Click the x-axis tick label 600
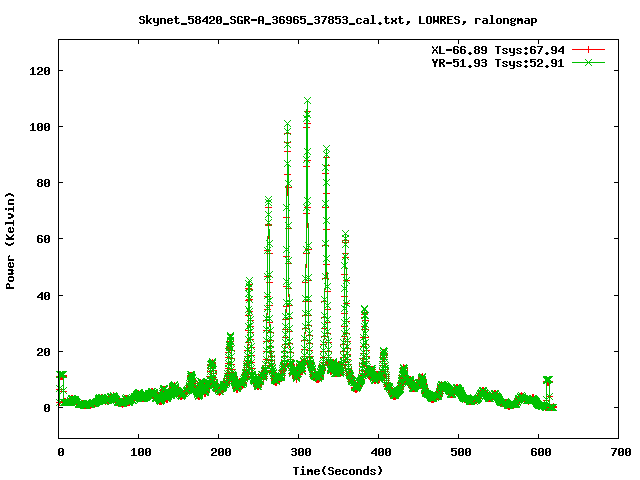 tap(541, 452)
